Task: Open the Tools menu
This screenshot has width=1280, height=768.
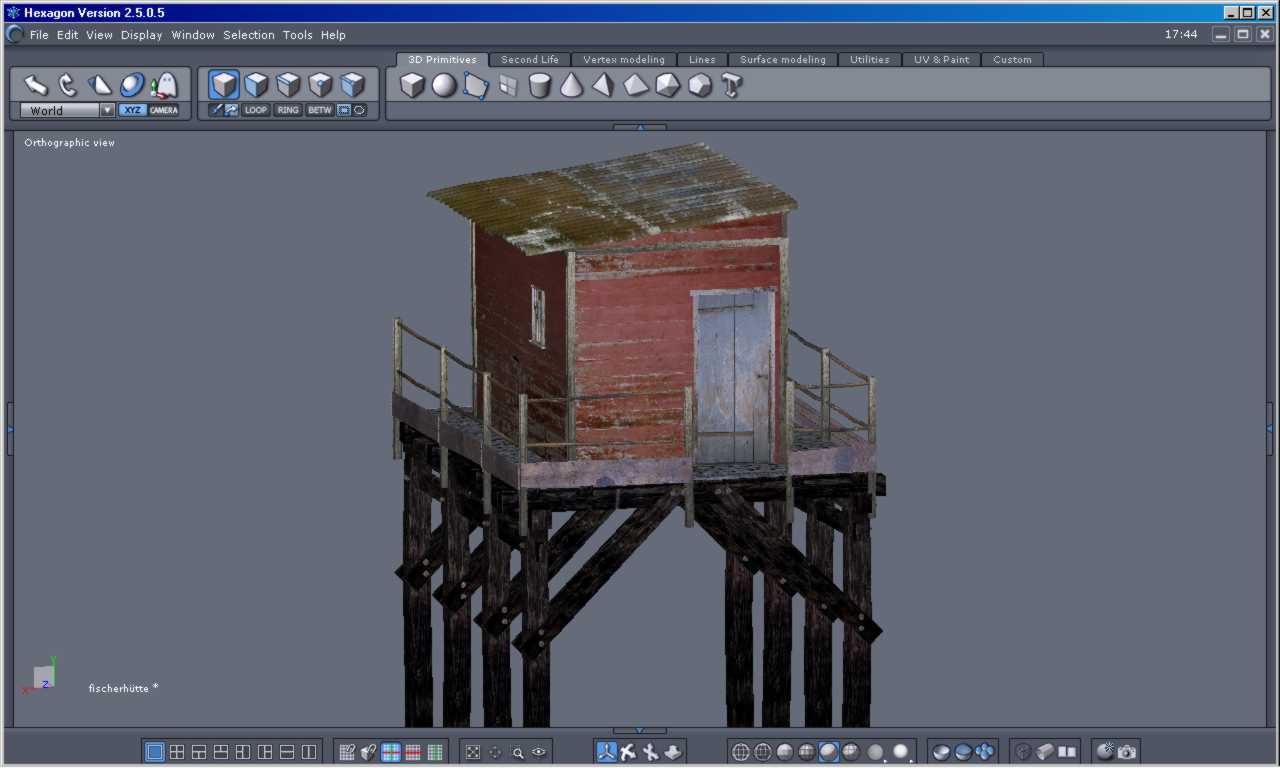Action: 298,35
